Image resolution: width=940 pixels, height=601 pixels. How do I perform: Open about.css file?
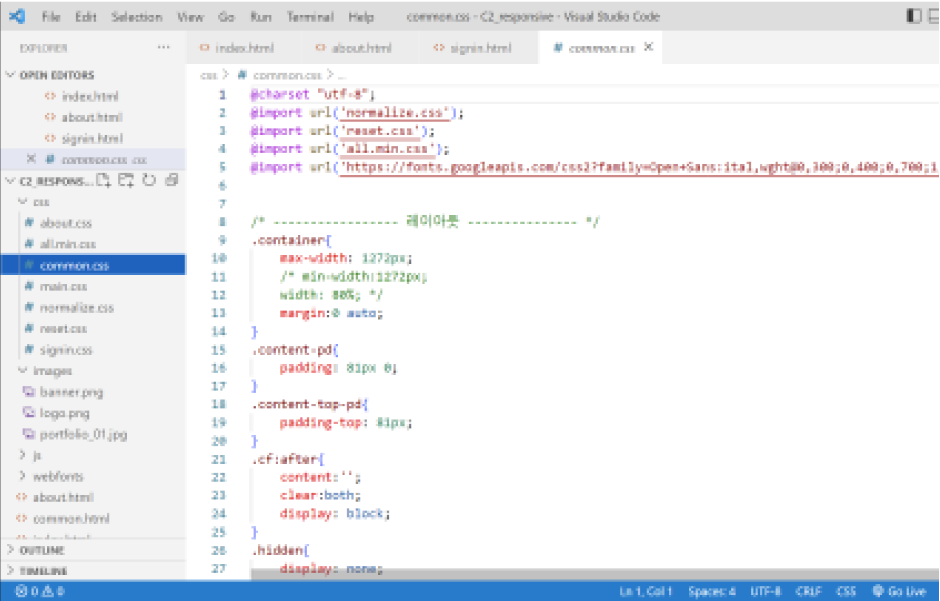tap(65, 223)
